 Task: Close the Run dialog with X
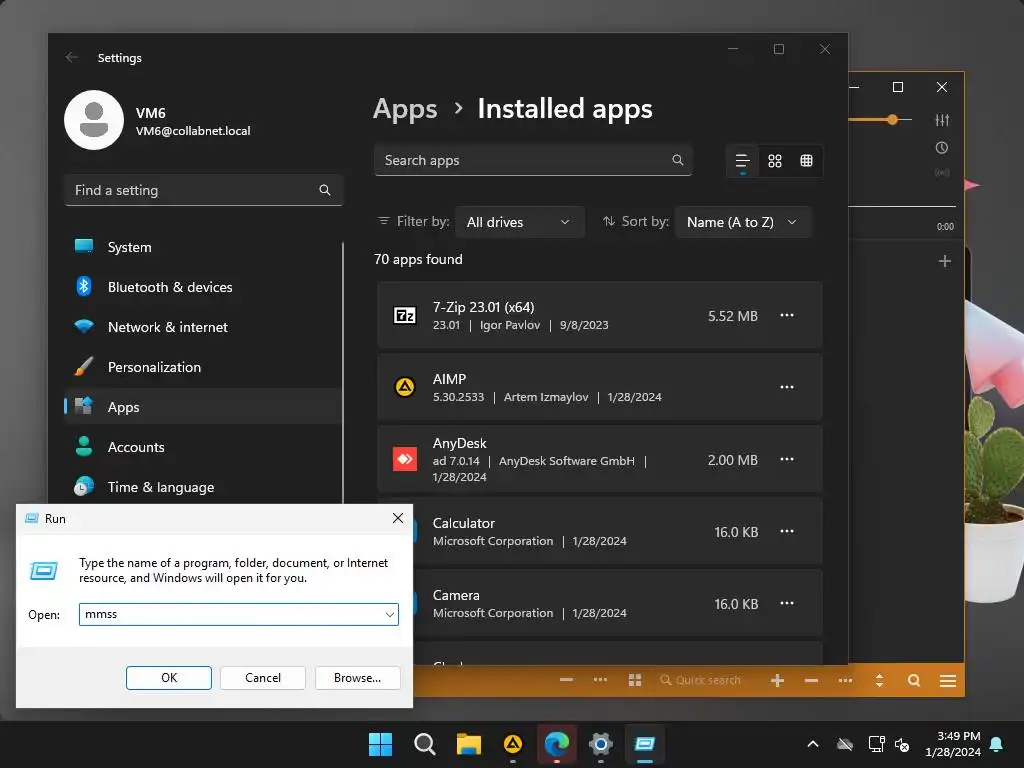[x=398, y=518]
